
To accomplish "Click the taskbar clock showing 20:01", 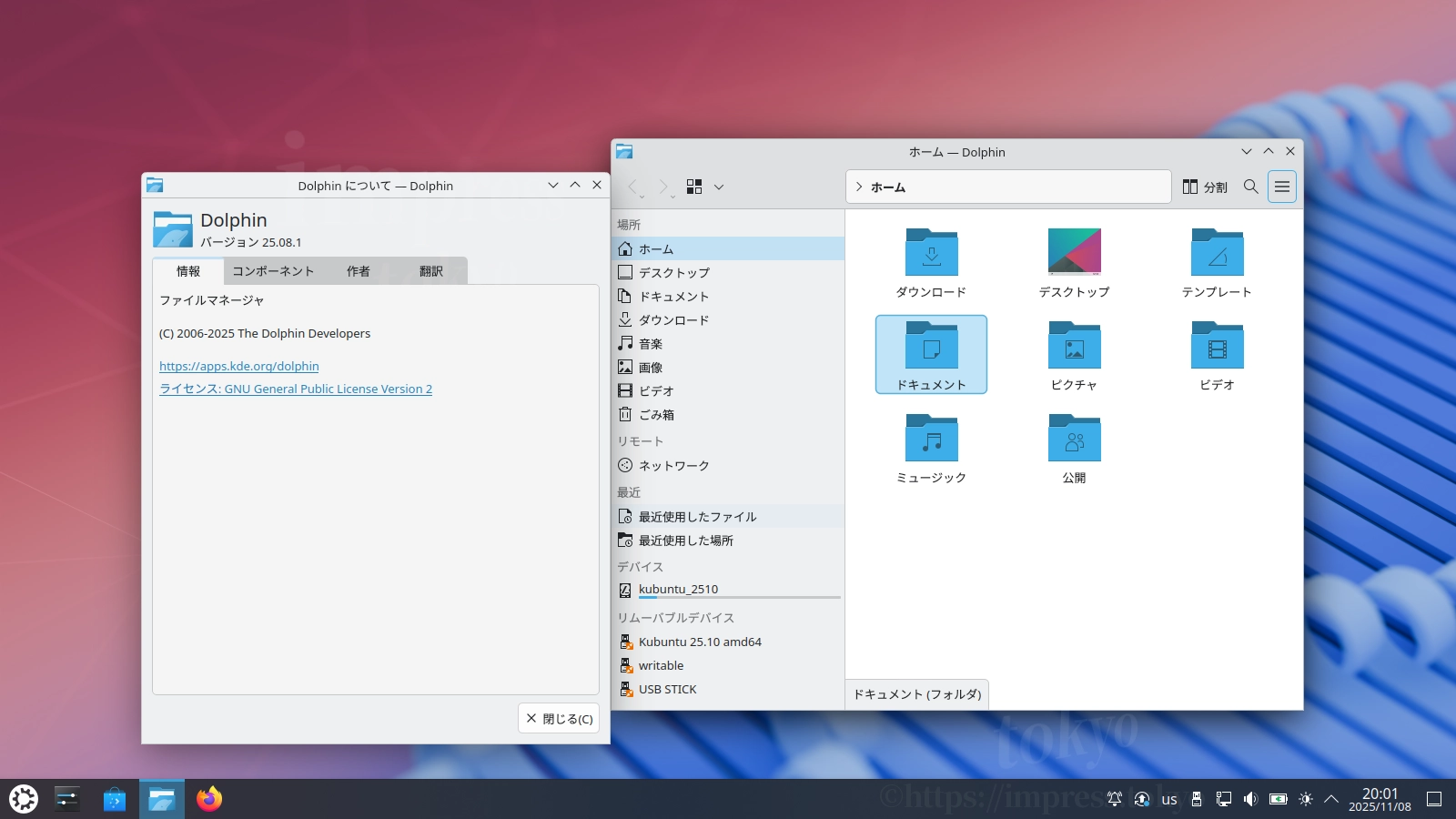I will [x=1380, y=799].
